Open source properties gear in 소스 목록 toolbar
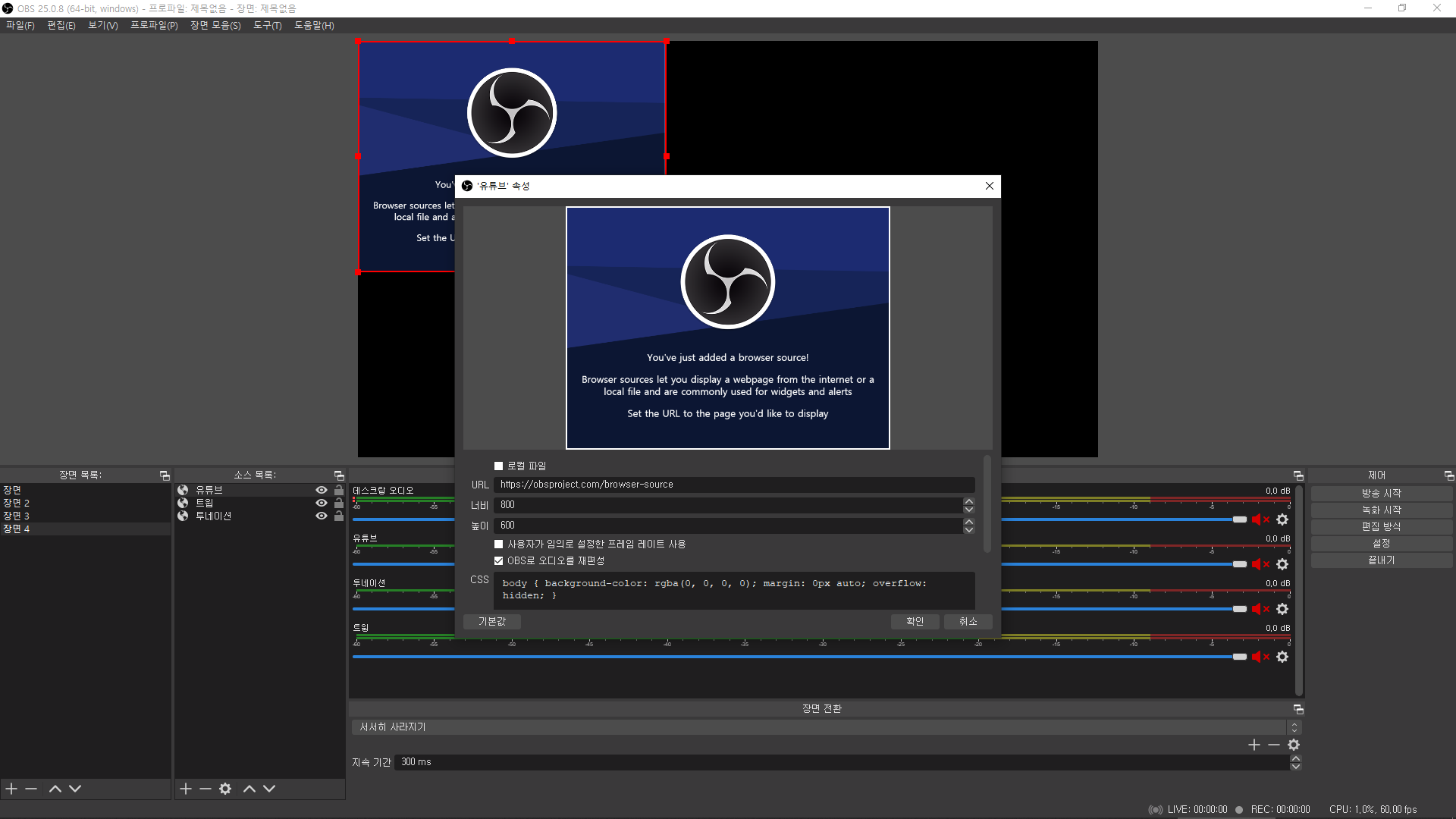The height and width of the screenshot is (819, 1456). pos(225,789)
